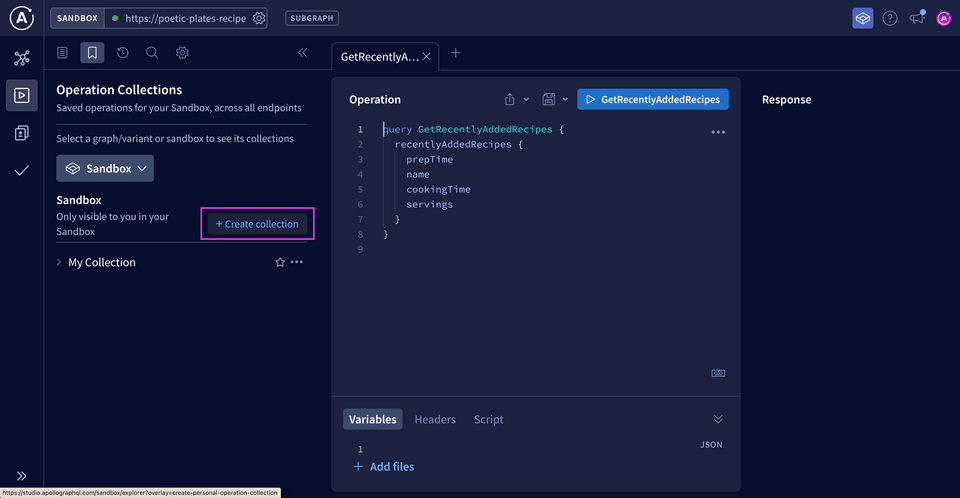Click the share operation icon
The width and height of the screenshot is (960, 498).
point(509,99)
